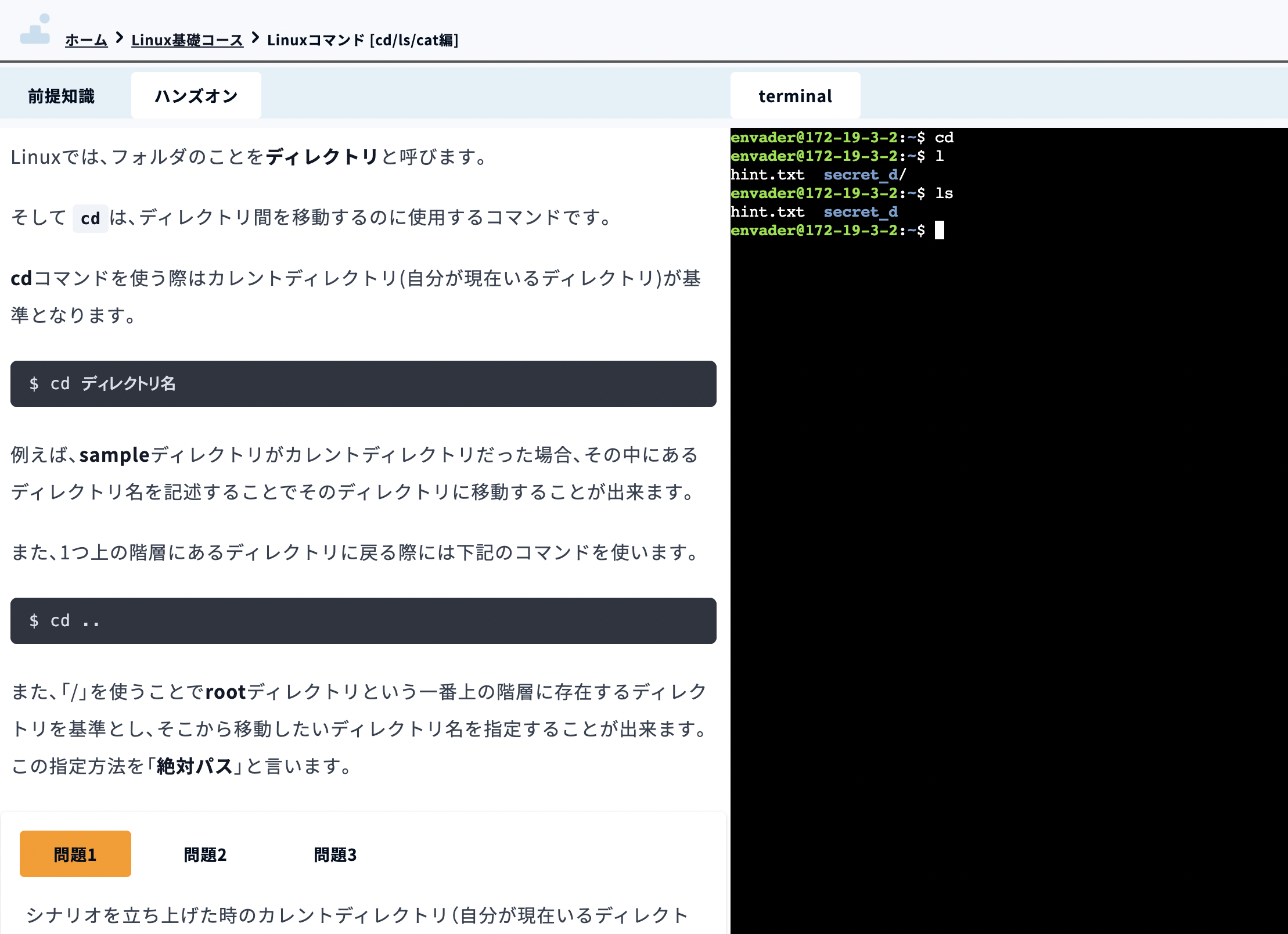Open the Linux基礎コース breadcrumb link
Screen dimensions: 1288x934
coord(187,40)
